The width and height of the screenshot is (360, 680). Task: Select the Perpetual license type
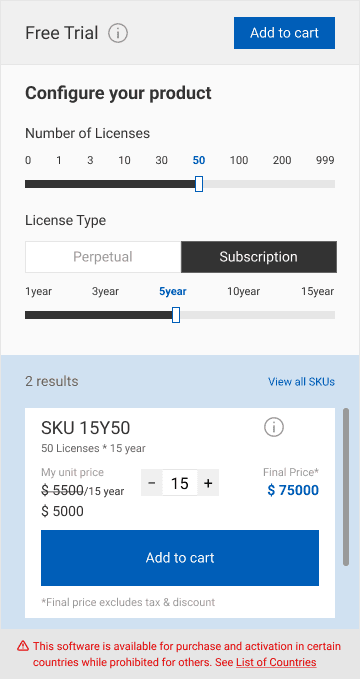point(103,257)
